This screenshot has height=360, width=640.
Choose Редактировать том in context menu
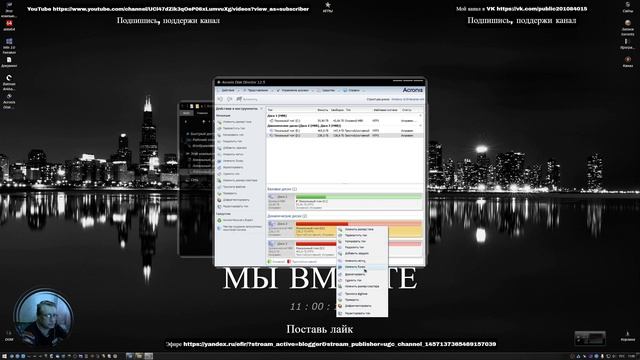tap(362, 313)
